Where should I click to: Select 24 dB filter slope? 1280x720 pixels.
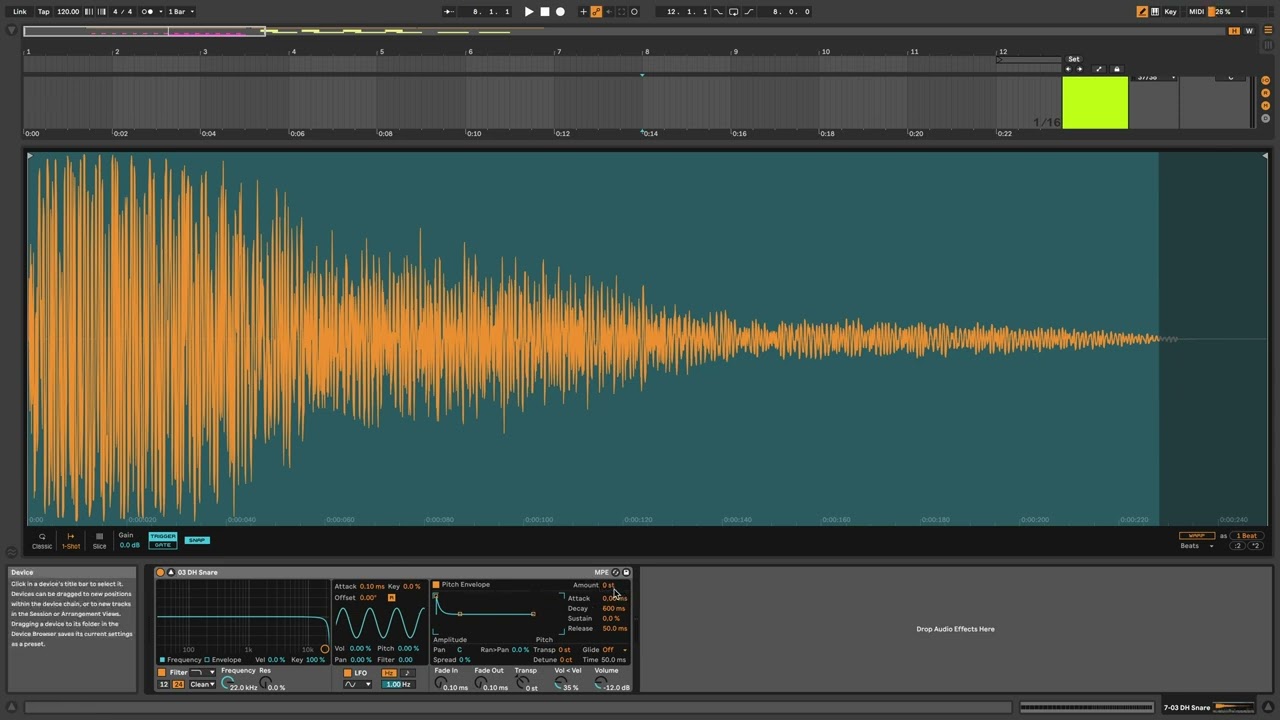coord(179,684)
